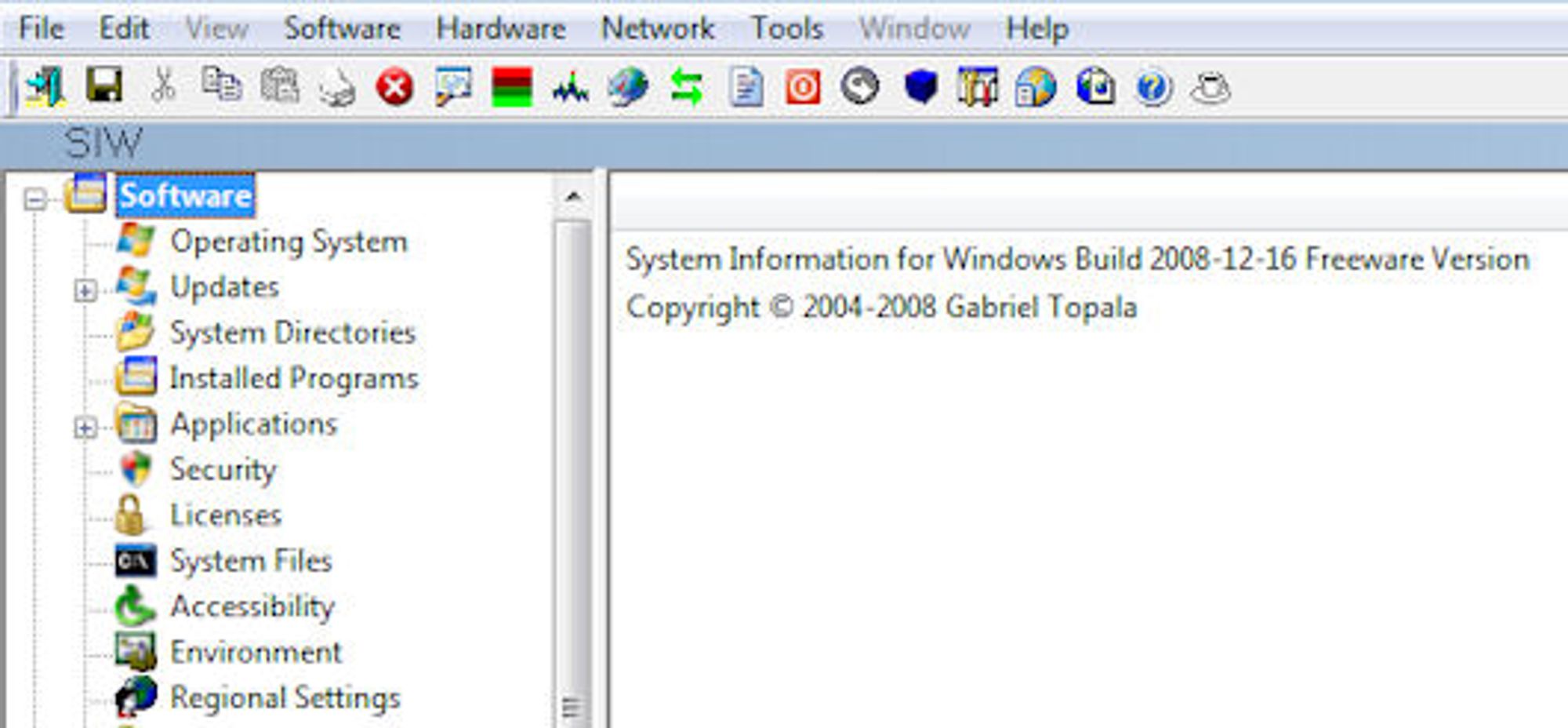The width and height of the screenshot is (1568, 728).
Task: Expand the Updates tree node
Action: click(x=85, y=291)
